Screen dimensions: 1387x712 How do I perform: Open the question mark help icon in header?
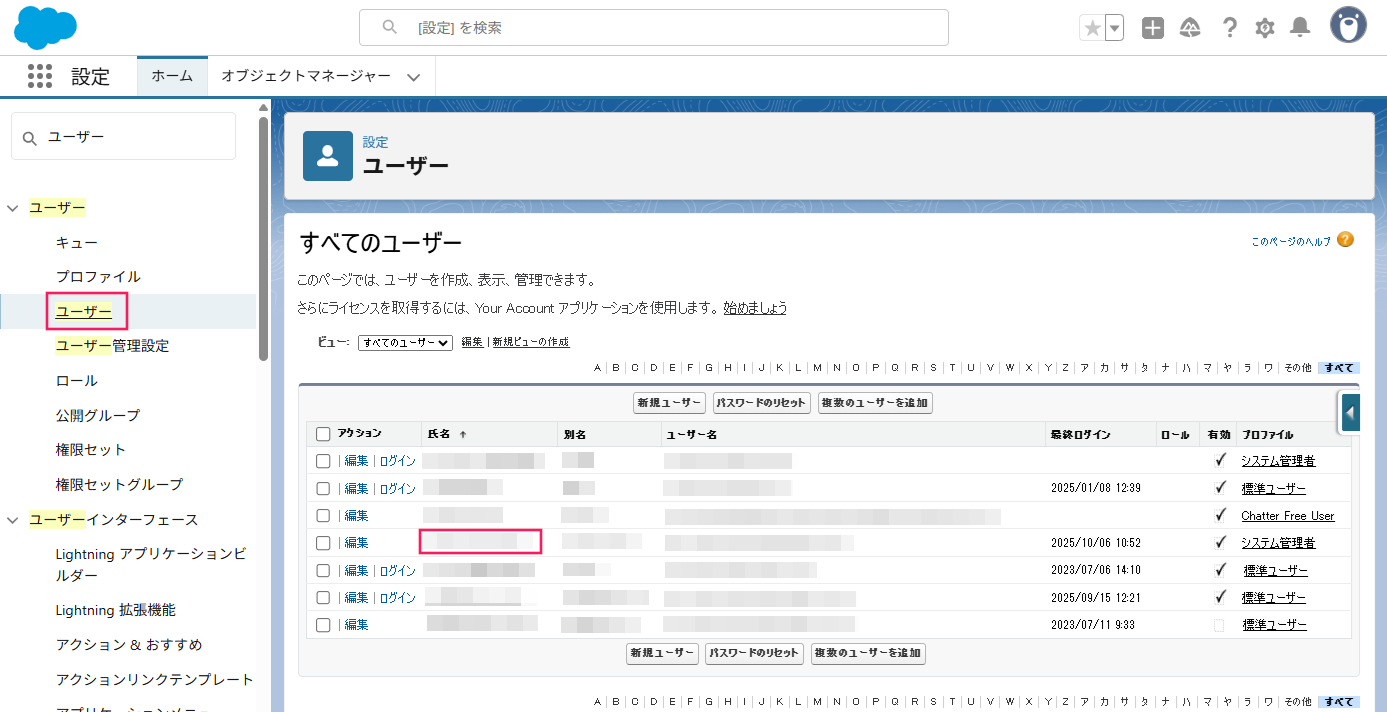[x=1230, y=28]
